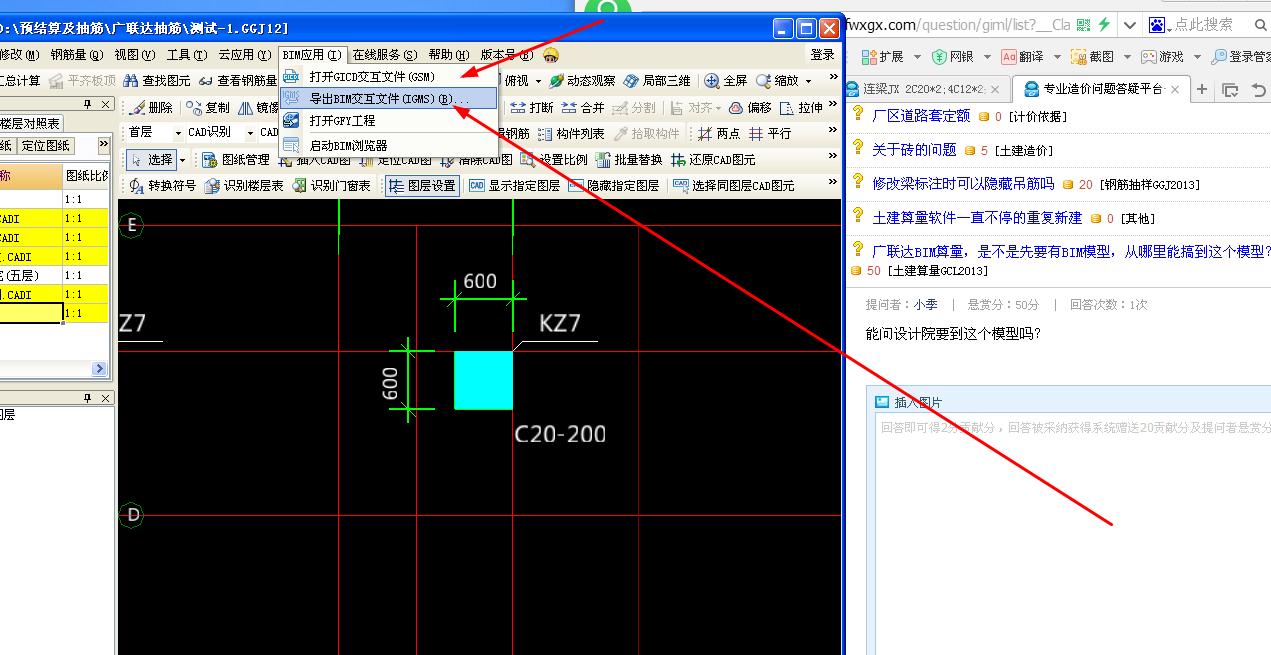Click 显示指定图层 tool

pos(514,185)
